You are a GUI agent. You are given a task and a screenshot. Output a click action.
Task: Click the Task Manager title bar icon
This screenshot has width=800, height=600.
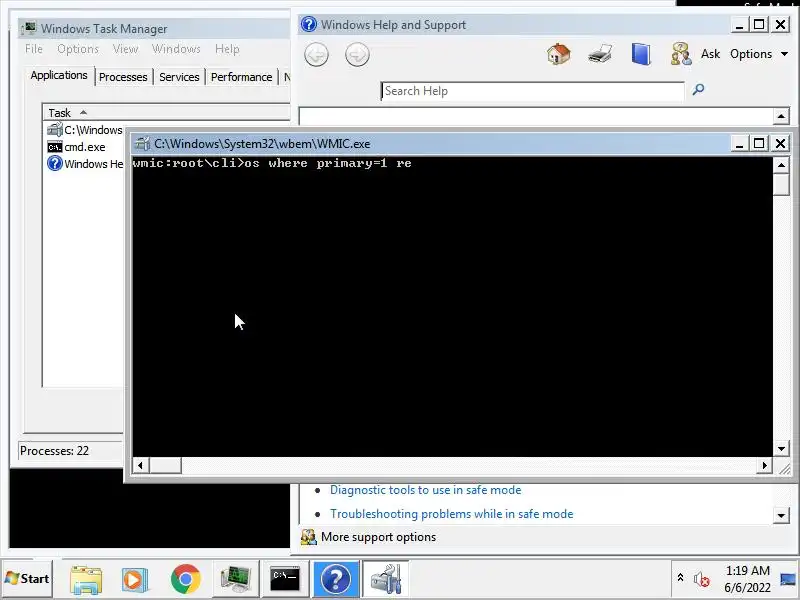[x=29, y=29]
